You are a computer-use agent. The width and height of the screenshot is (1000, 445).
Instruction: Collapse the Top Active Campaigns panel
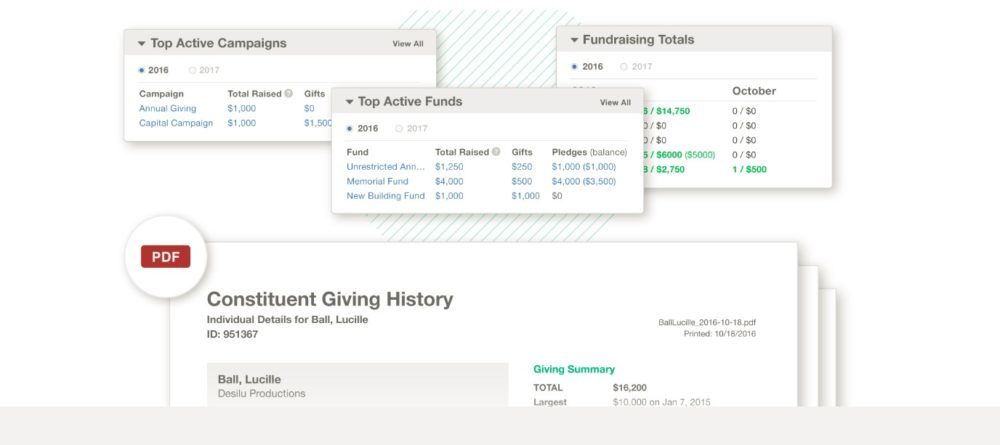[x=142, y=44]
